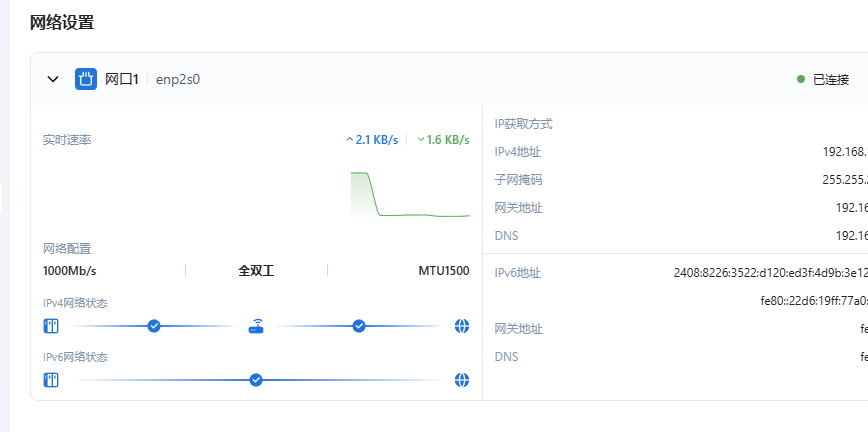Screen dimensions: 868x432
Task: Click the IPv4 internet globe icon
Action: pos(461,326)
